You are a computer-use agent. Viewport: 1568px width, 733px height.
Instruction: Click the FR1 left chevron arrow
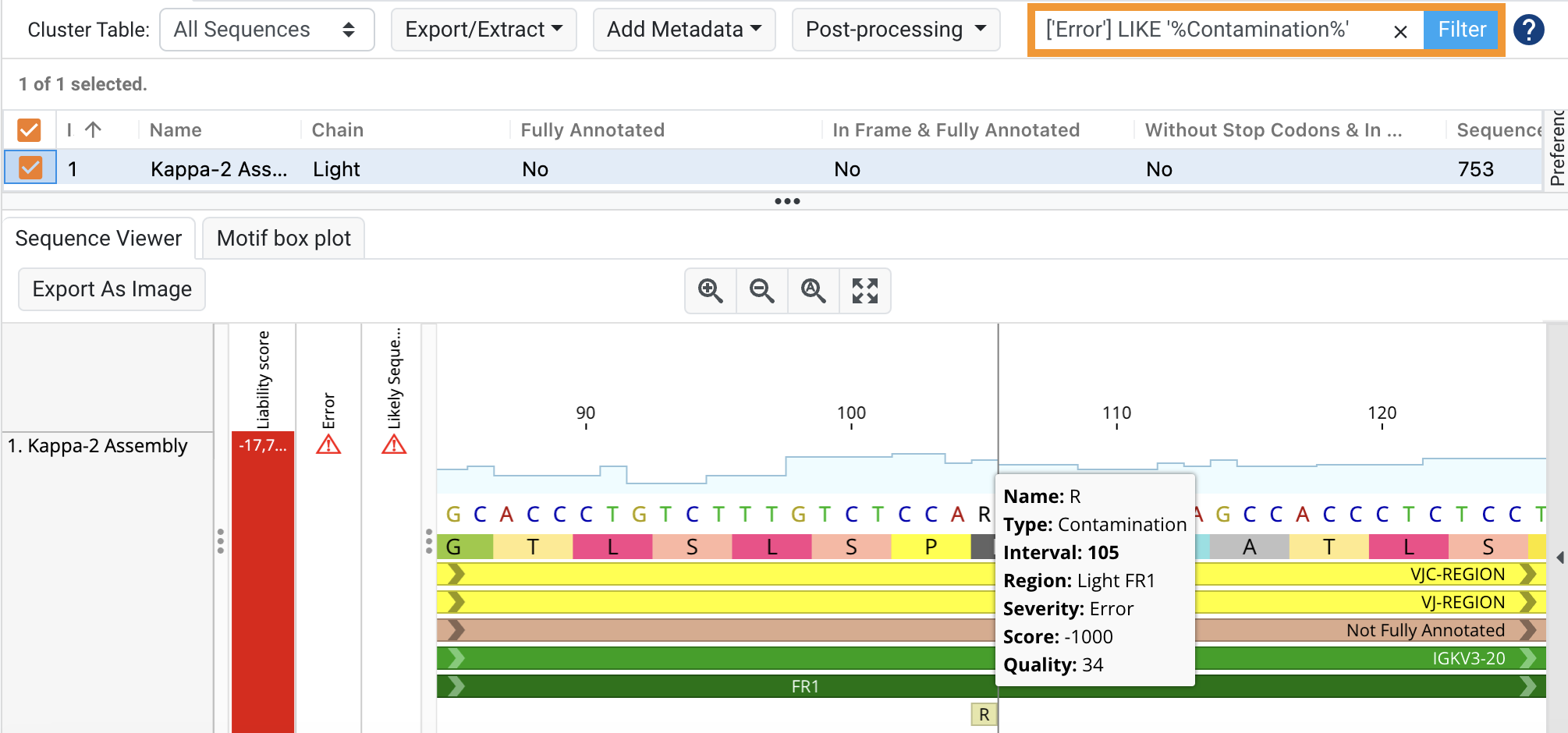click(456, 686)
